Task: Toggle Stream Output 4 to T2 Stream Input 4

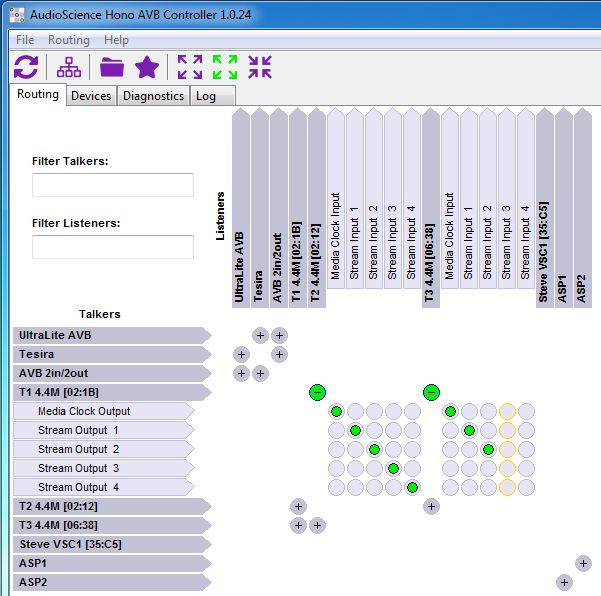Action: click(413, 487)
